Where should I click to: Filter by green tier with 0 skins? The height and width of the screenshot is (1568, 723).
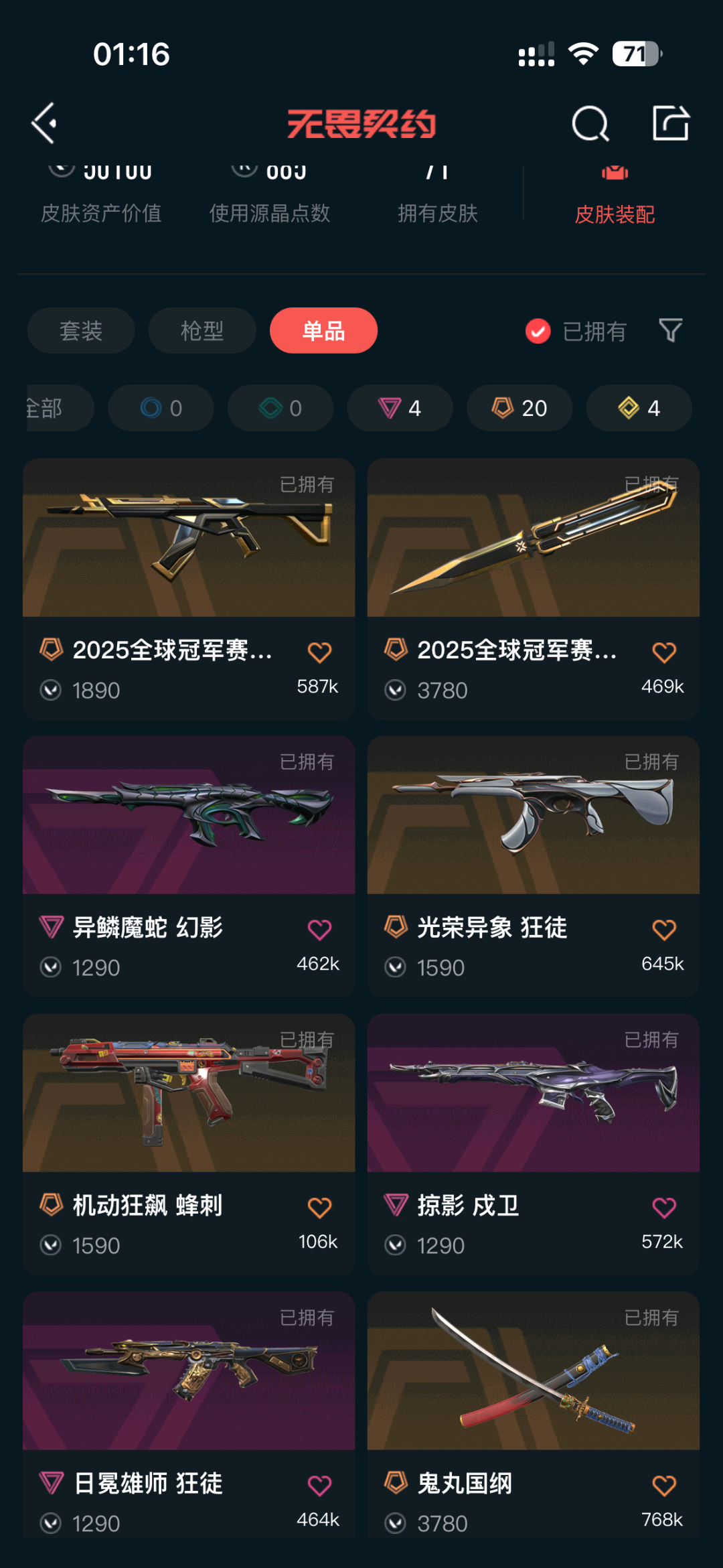(280, 408)
